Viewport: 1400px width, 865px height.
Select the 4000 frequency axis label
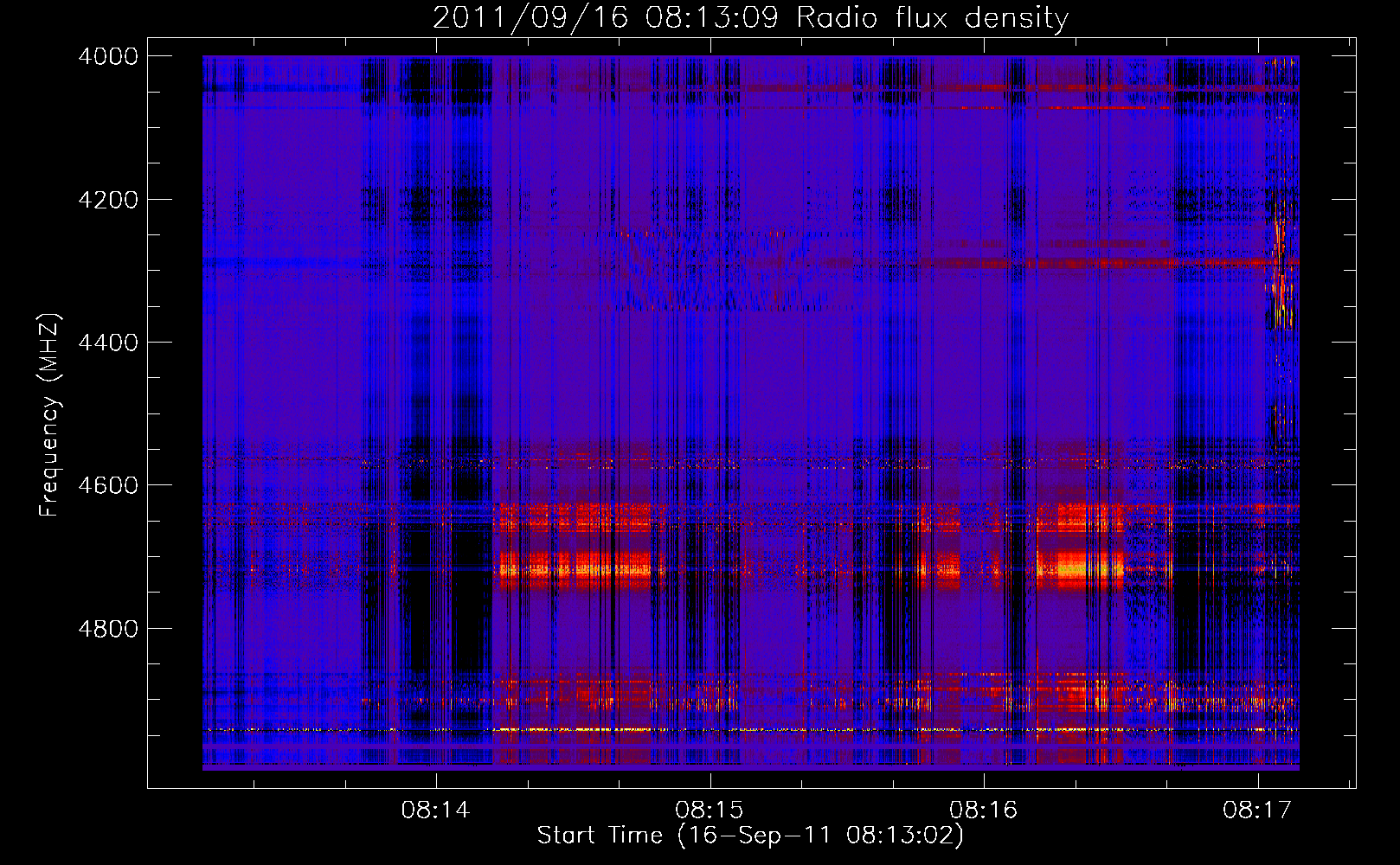click(108, 56)
